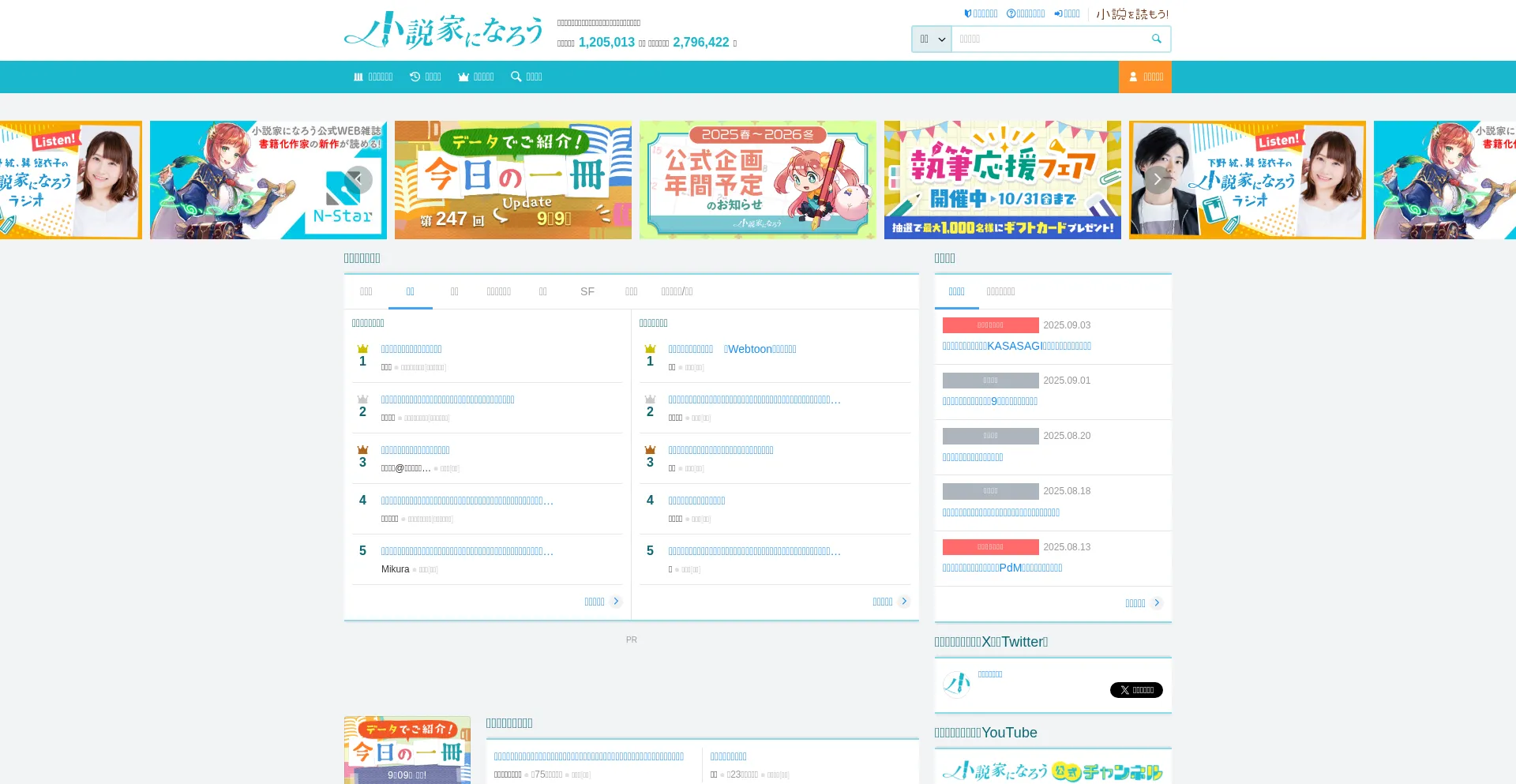
Task: Click the login arrow icon link
Action: coord(1067,14)
